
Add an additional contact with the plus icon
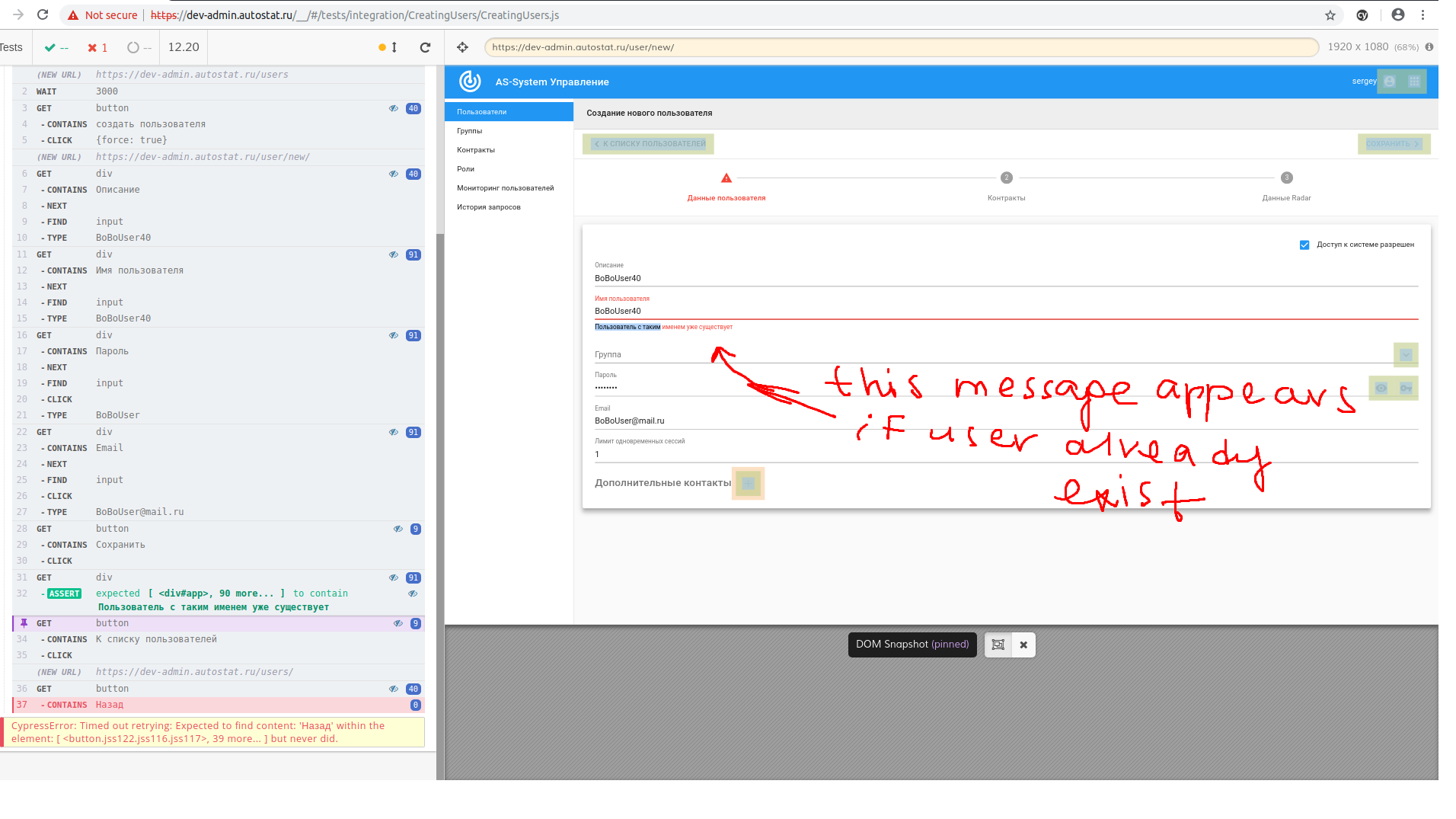click(748, 483)
